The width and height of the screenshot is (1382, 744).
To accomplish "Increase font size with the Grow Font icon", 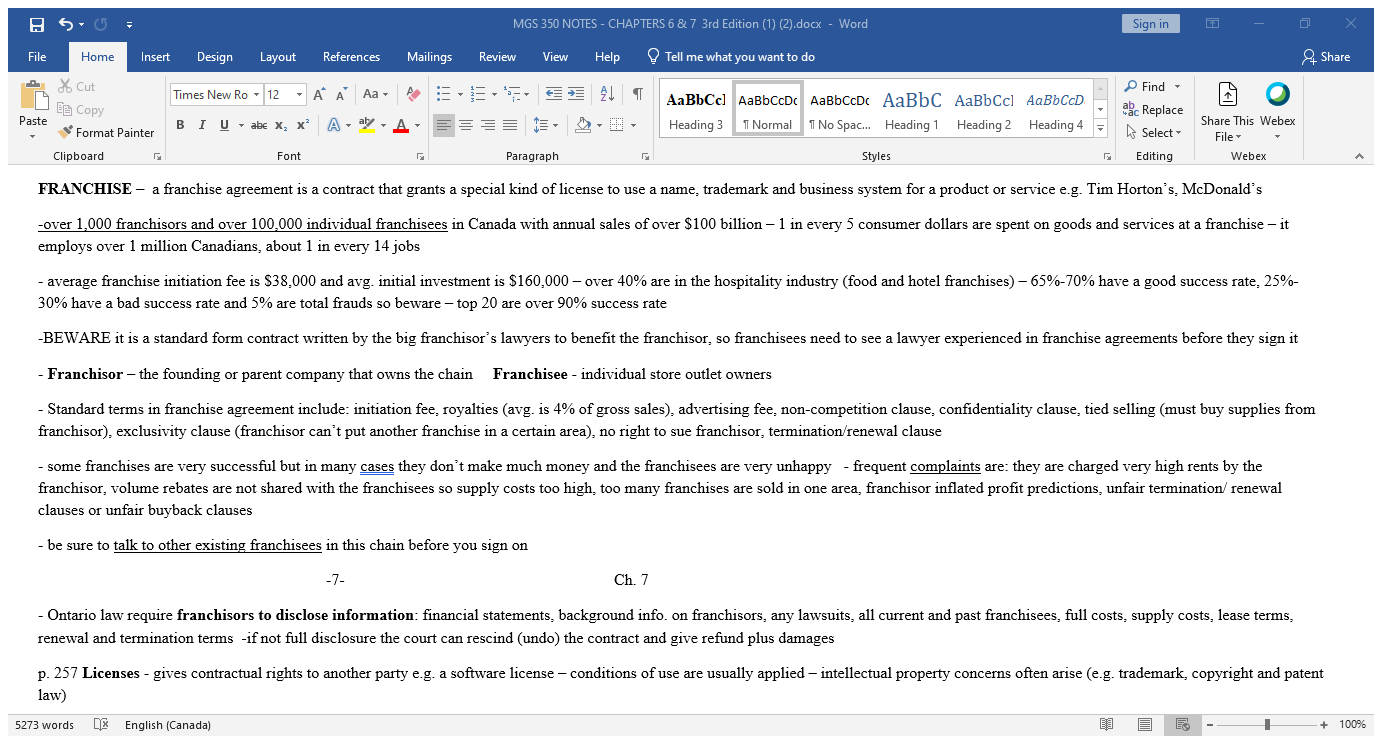I will click(x=319, y=94).
